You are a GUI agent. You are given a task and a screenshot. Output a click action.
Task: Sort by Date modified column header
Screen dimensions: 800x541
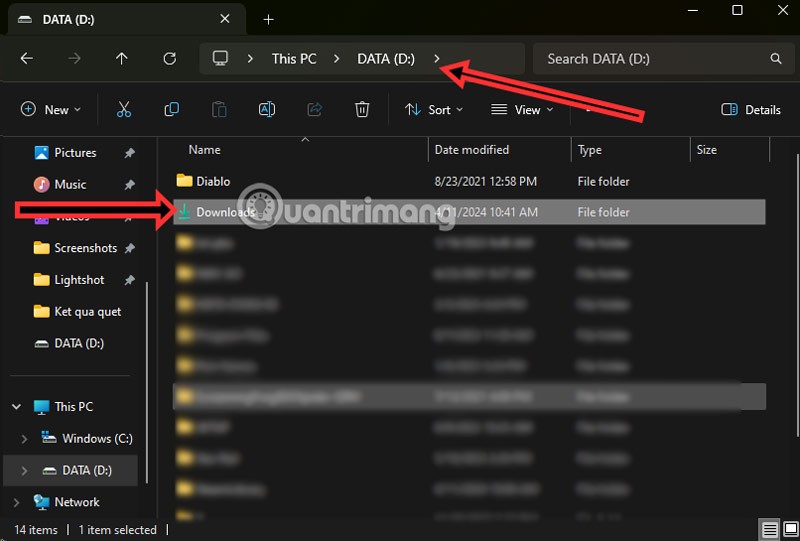[472, 150]
